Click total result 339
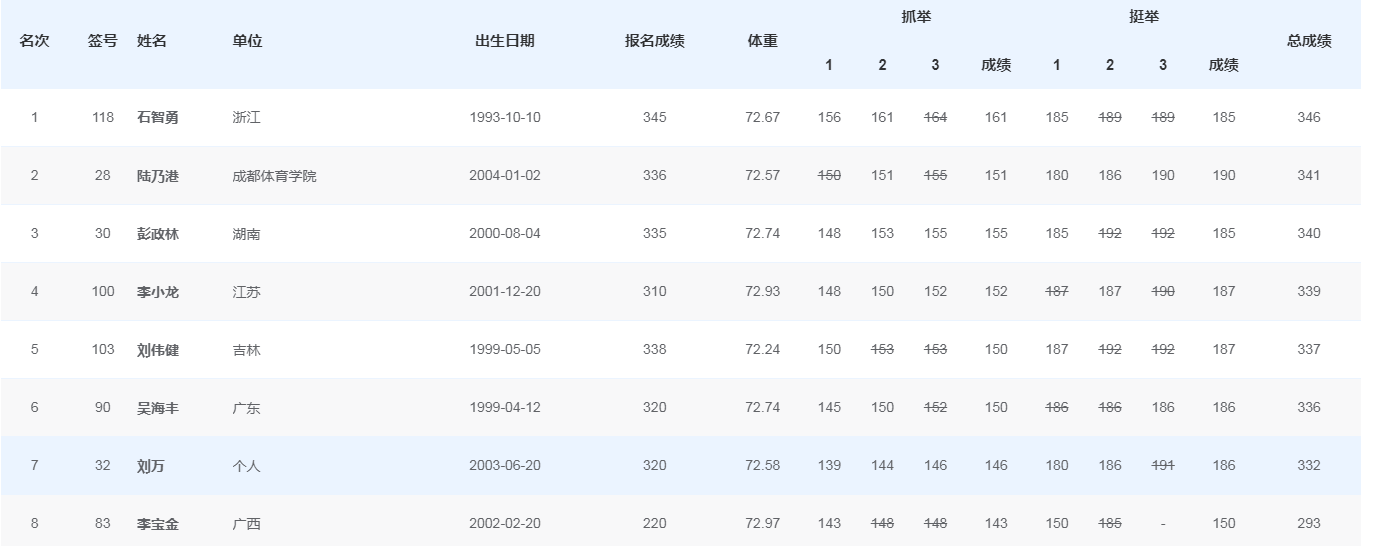Screen dimensions: 1378x546 tap(1309, 291)
